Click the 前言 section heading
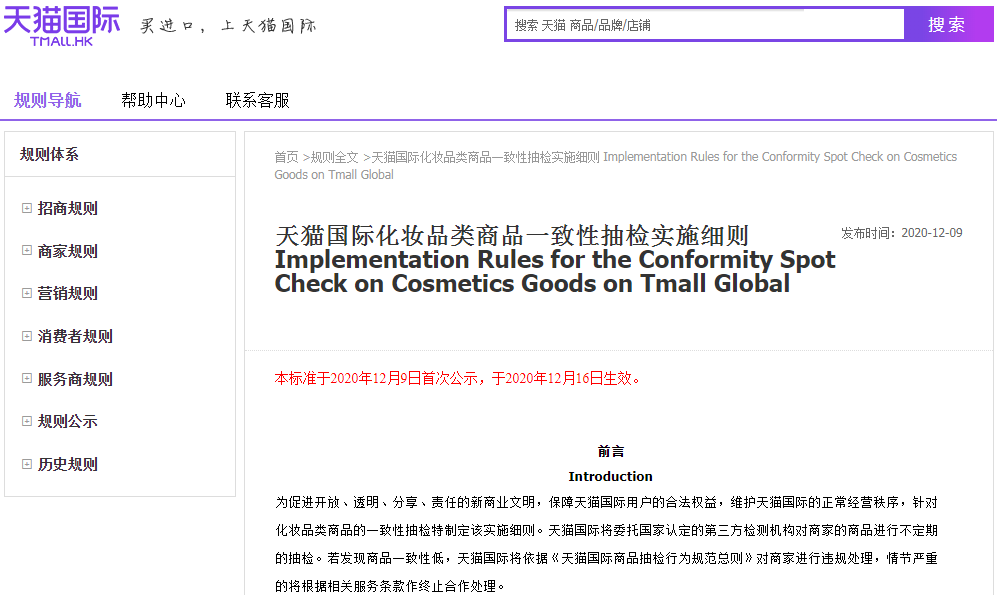The image size is (997, 595). click(x=610, y=451)
